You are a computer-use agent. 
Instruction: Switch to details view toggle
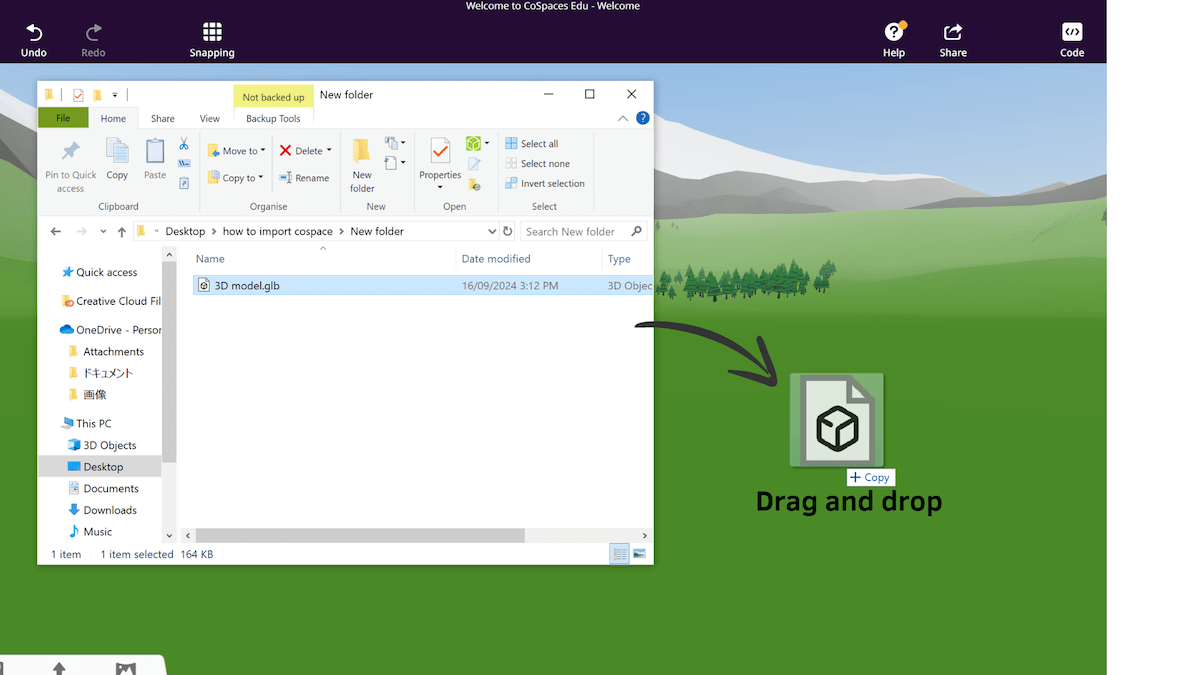pos(620,554)
